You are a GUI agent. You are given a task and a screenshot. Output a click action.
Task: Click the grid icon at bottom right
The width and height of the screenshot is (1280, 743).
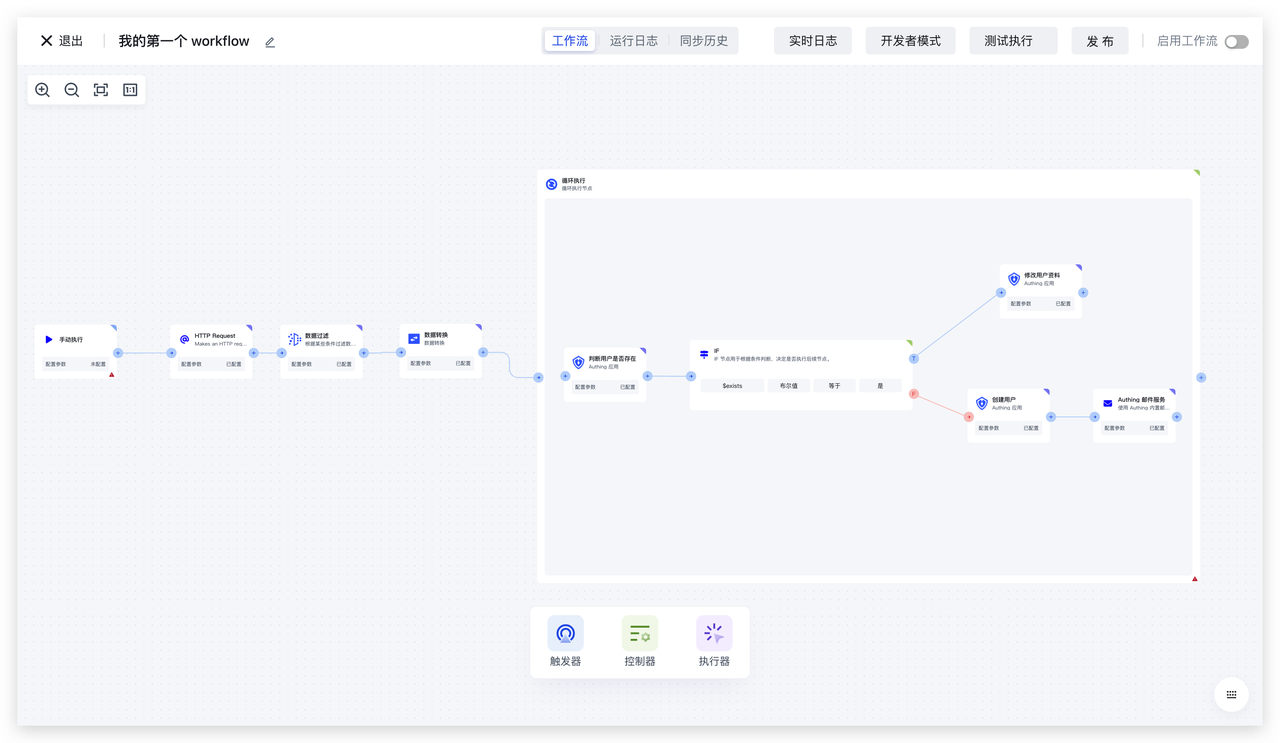[1231, 694]
